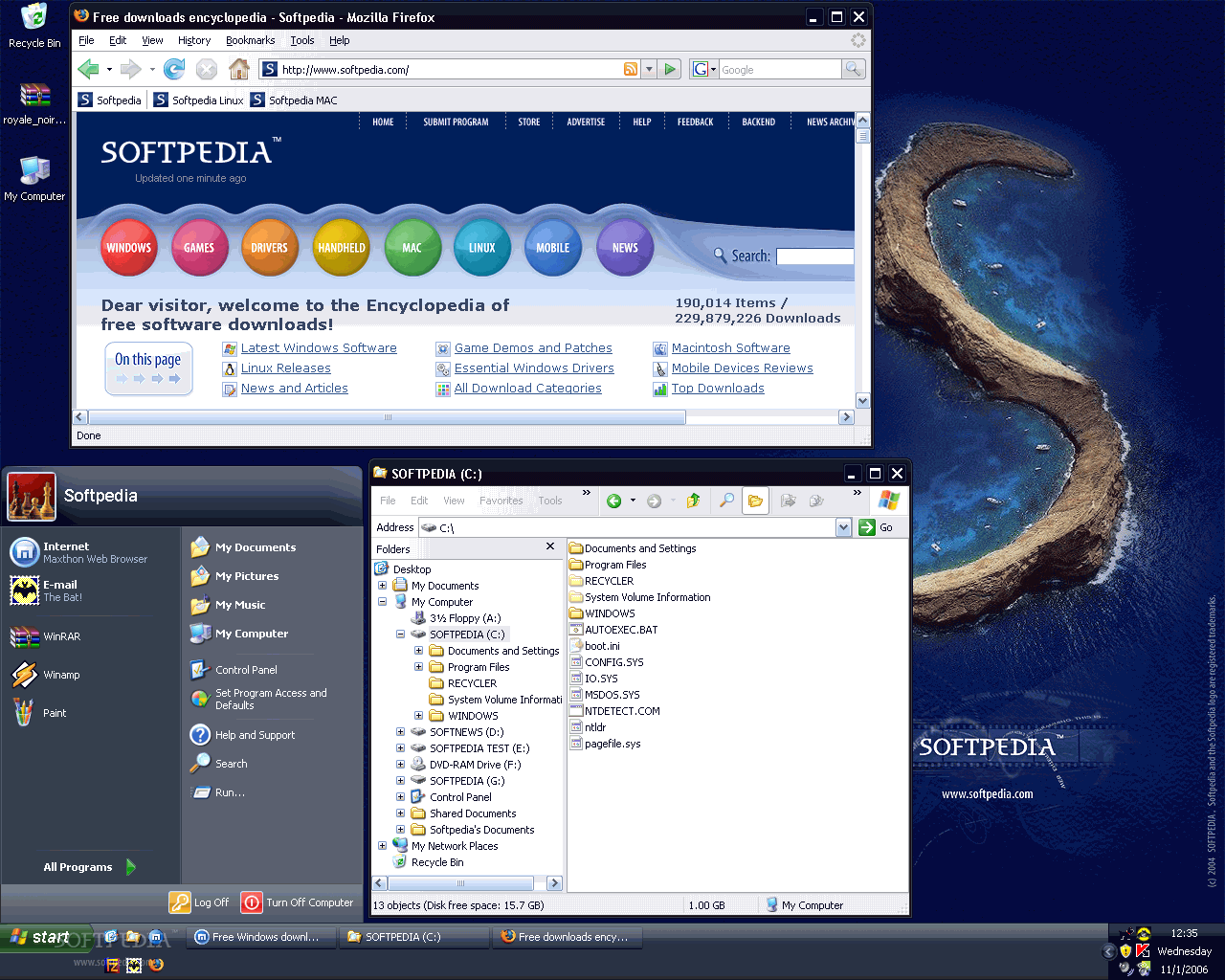Viewport: 1225px width, 980px height.
Task: Click the WINDOWS category bubble on Softpedia
Action: [128, 247]
